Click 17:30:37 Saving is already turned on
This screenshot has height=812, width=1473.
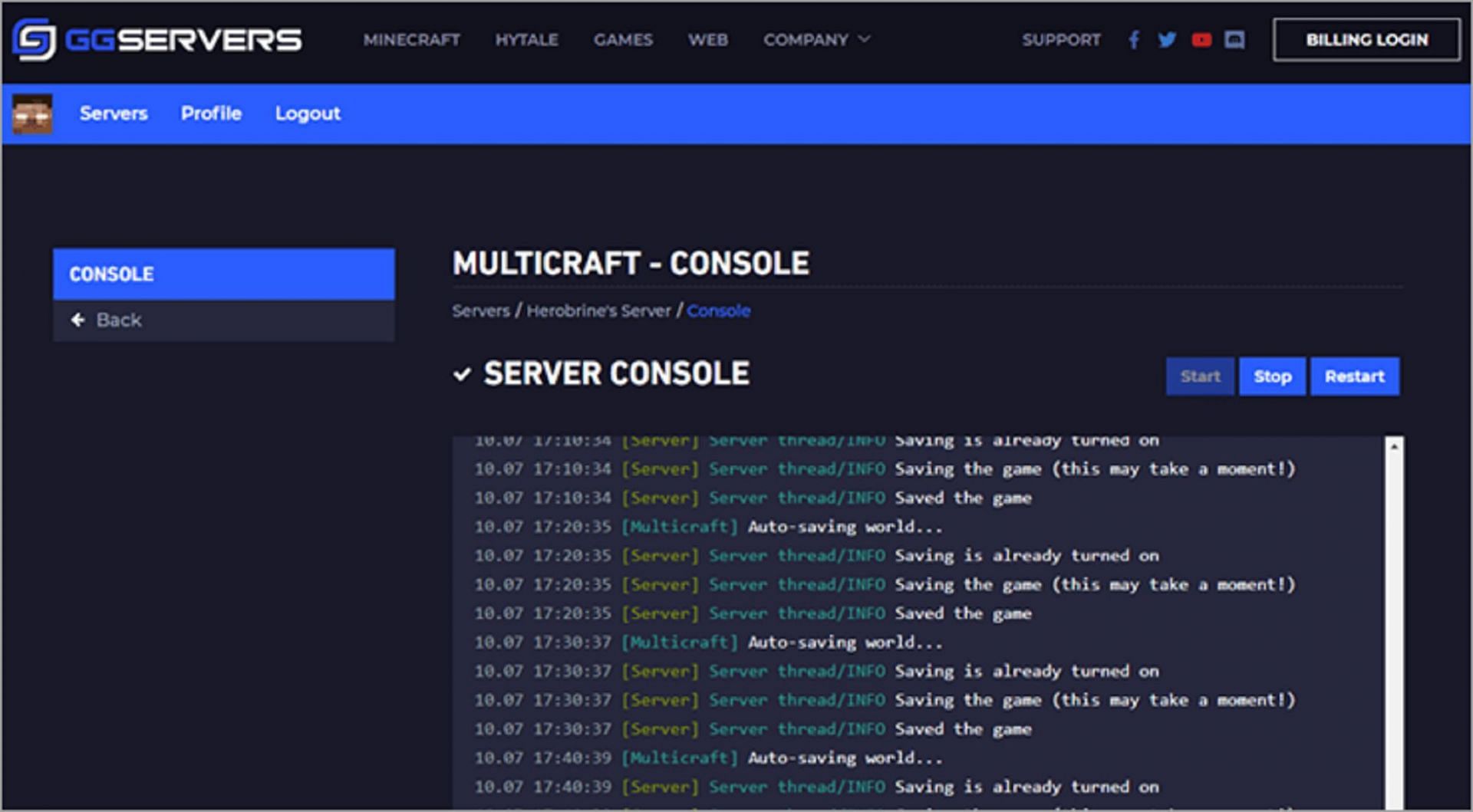coord(816,672)
